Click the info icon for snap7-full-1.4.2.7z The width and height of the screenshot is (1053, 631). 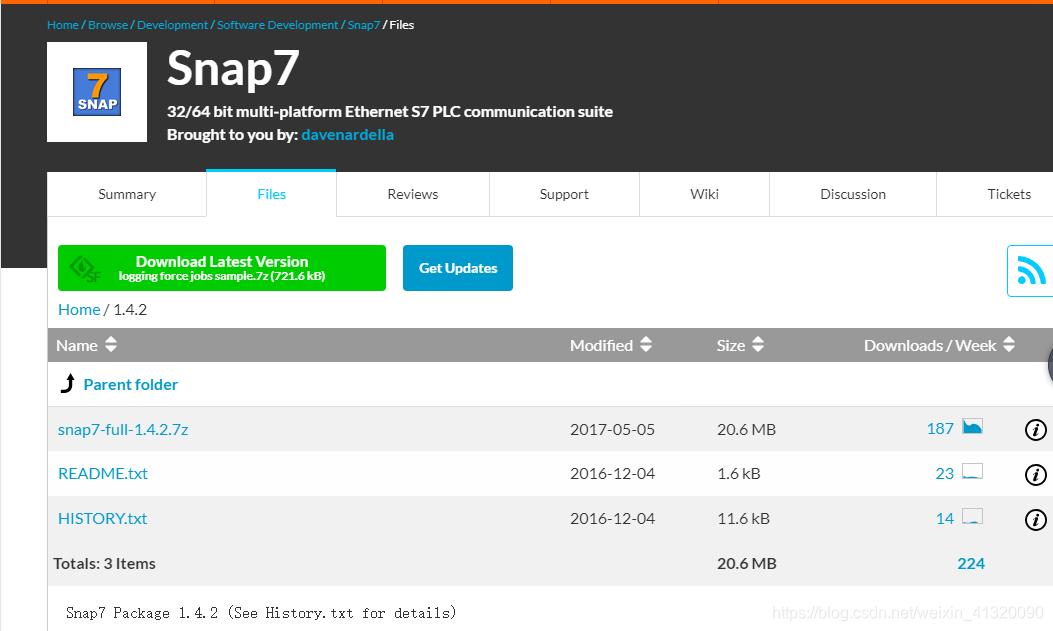pos(1035,430)
